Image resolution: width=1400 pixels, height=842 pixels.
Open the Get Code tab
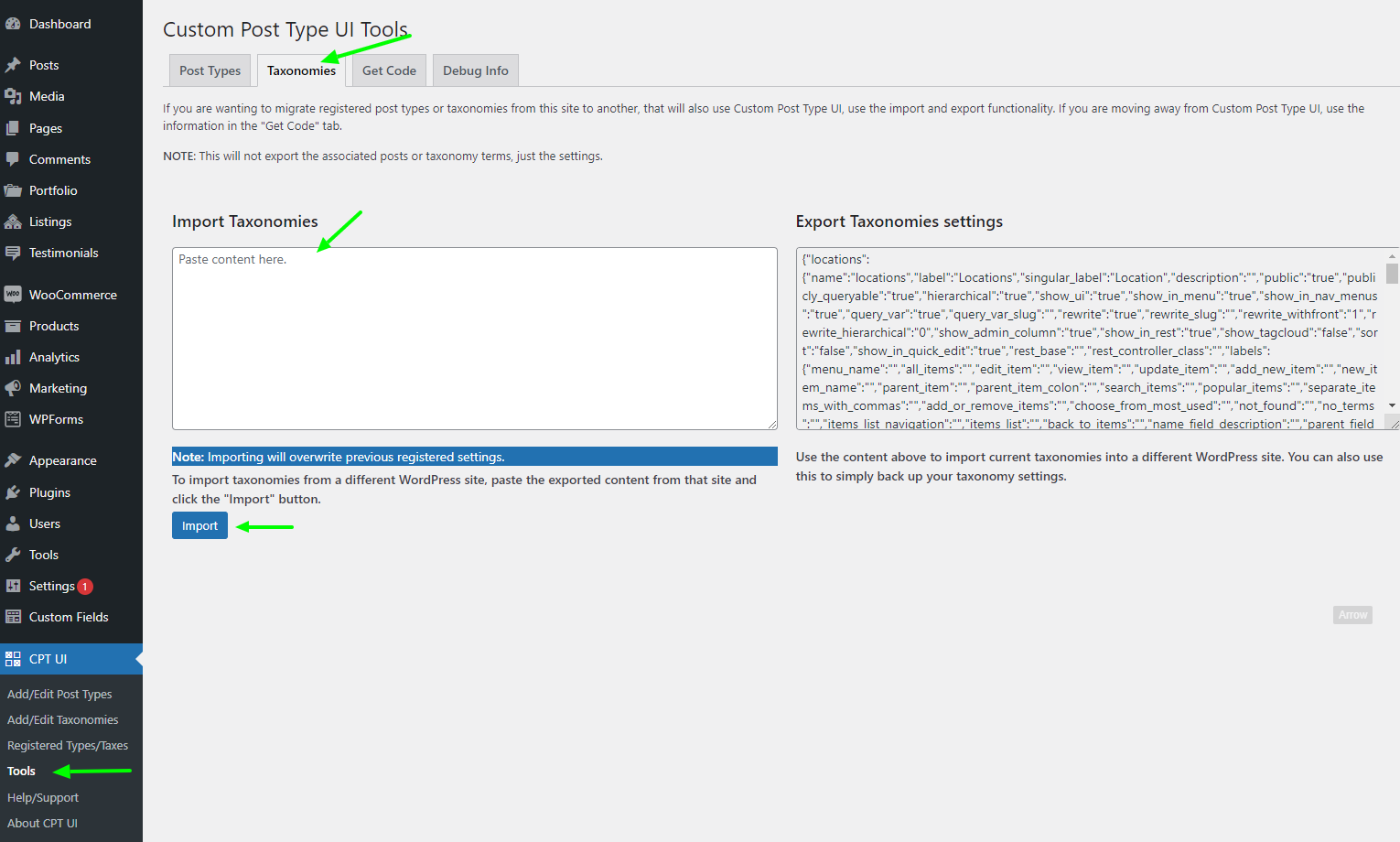point(389,70)
